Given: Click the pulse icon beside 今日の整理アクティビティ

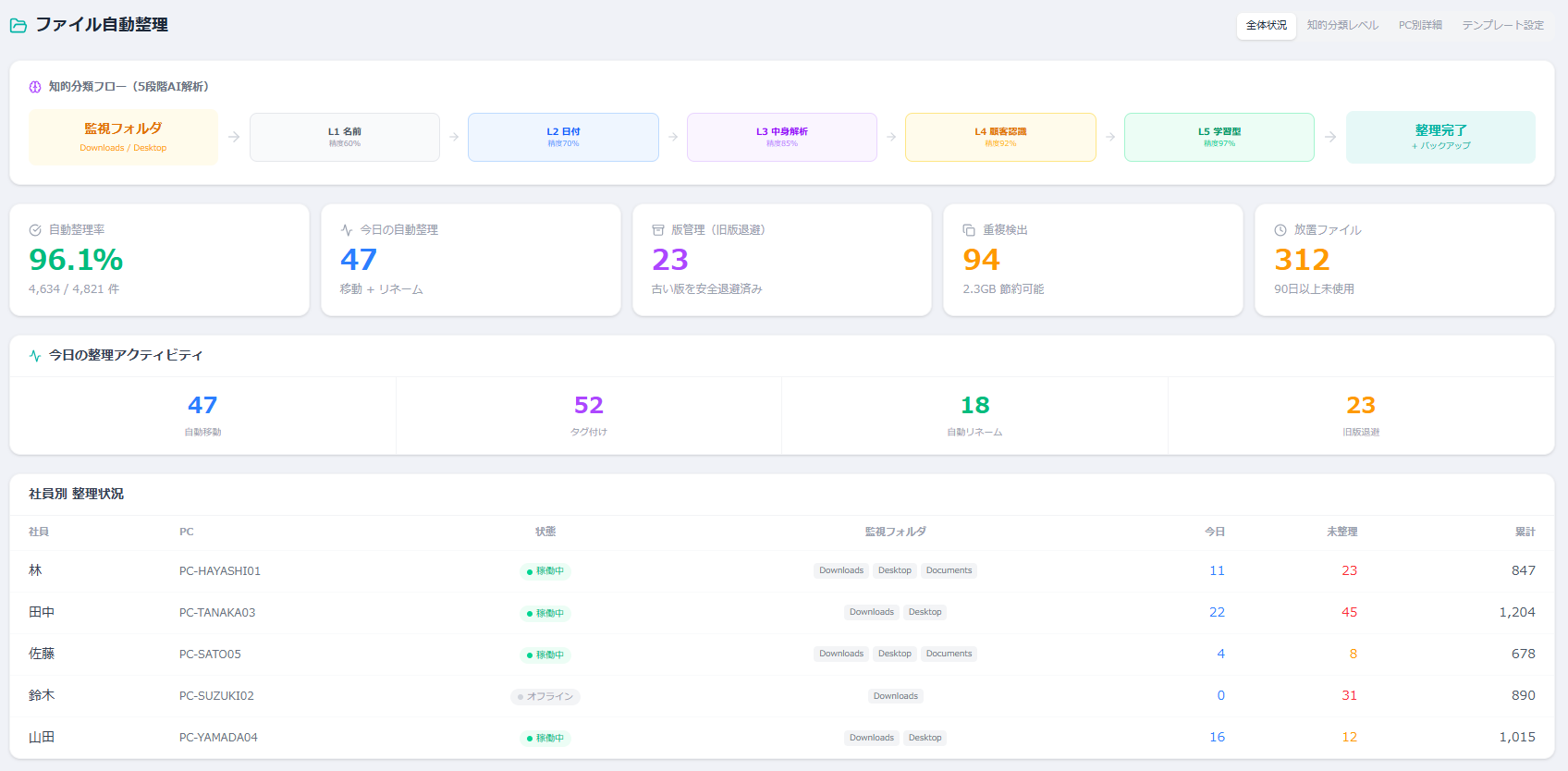Looking at the screenshot, I should point(35,356).
